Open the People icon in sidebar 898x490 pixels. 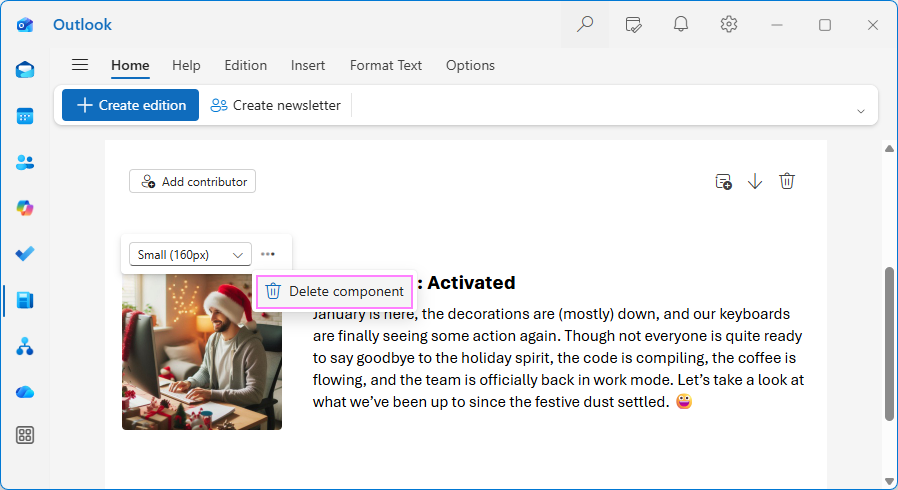click(25, 163)
